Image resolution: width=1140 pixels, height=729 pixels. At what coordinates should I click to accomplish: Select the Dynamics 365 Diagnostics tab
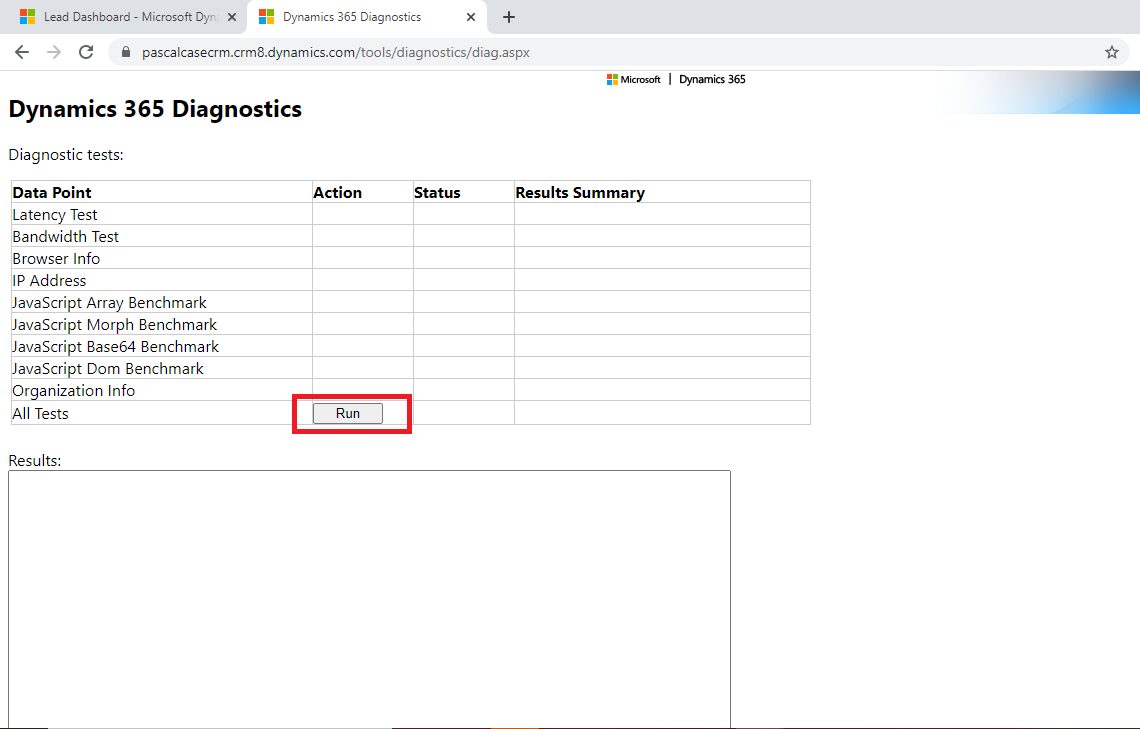coord(351,17)
